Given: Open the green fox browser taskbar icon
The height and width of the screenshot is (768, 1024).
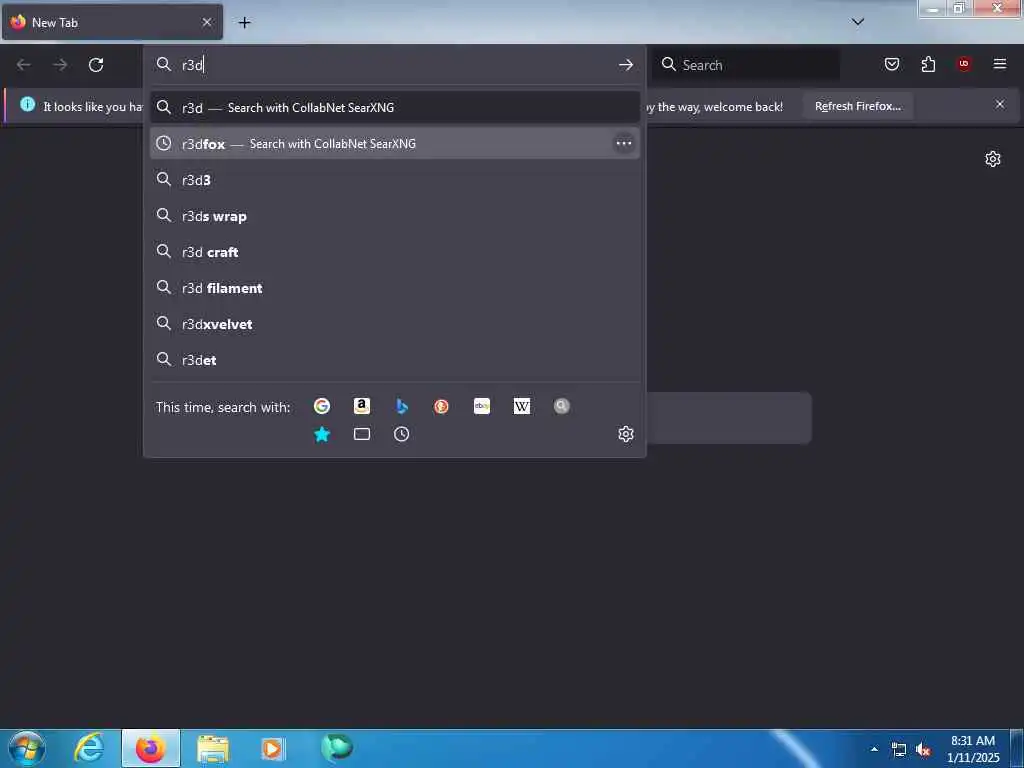Looking at the screenshot, I should pyautogui.click(x=337, y=748).
